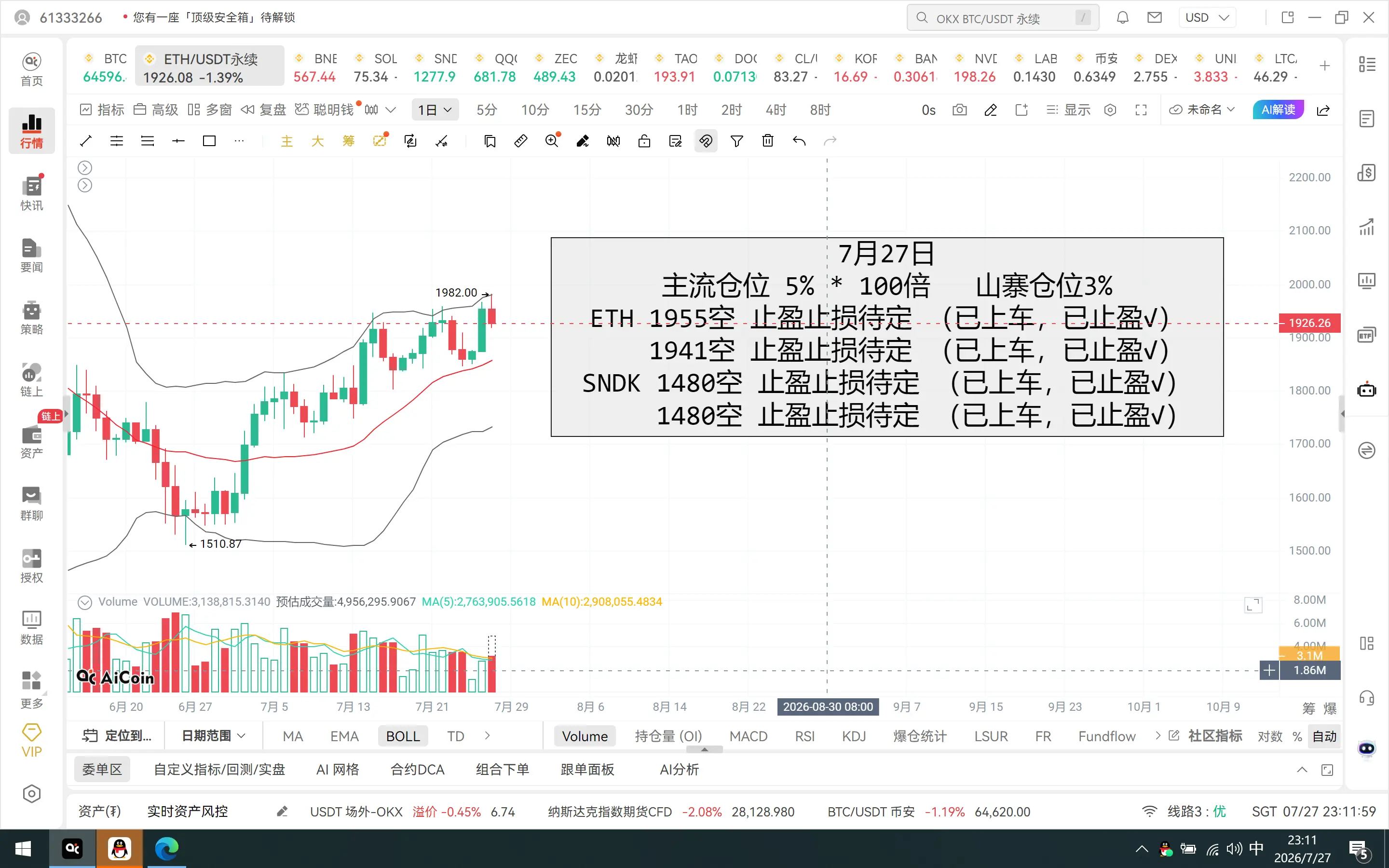Undo the last drawing action

[799, 141]
